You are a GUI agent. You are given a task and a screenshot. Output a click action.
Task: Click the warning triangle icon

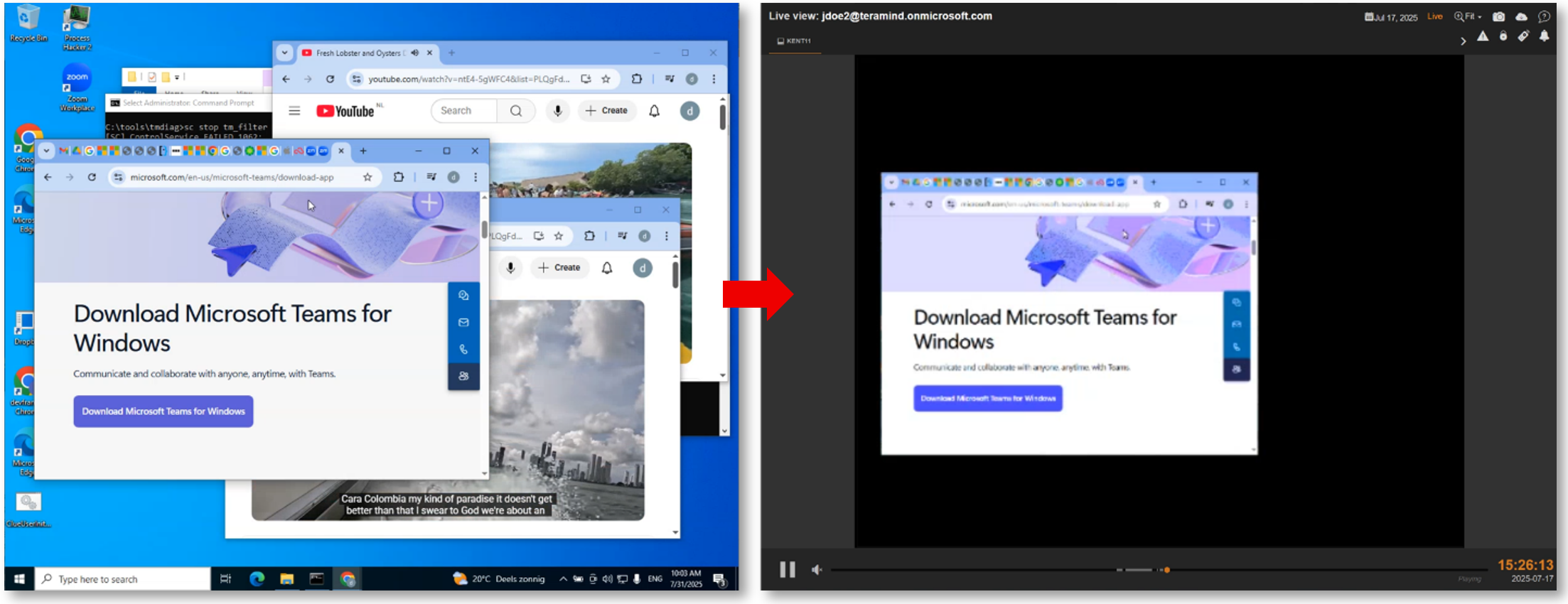[1483, 36]
